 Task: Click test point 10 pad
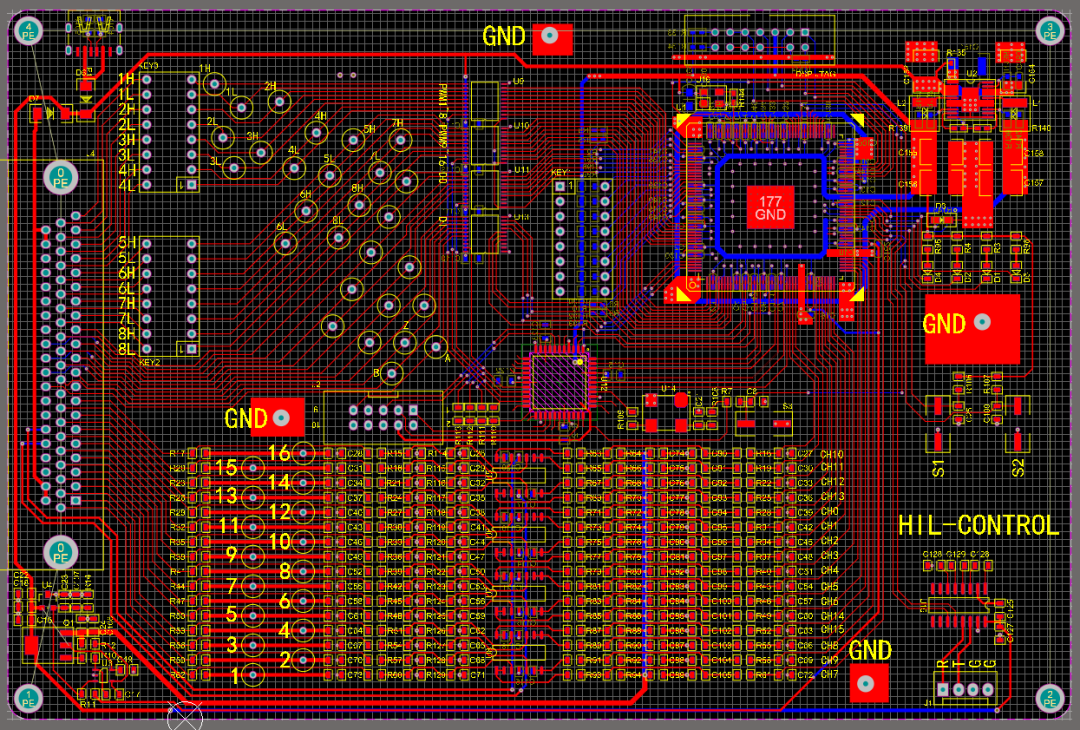click(x=303, y=542)
